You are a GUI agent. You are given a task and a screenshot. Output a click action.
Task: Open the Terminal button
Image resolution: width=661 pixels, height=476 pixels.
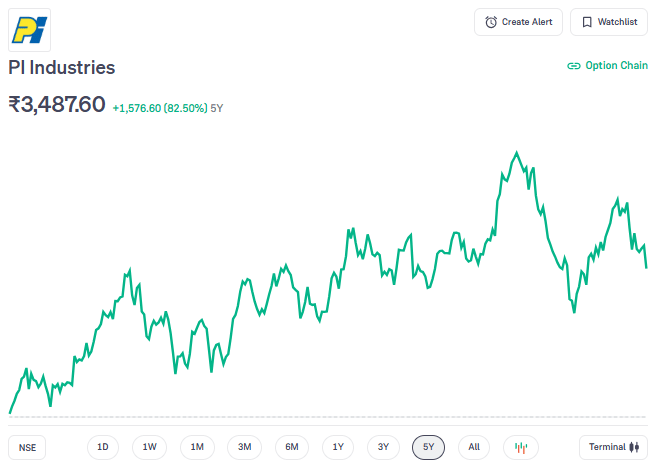click(613, 447)
